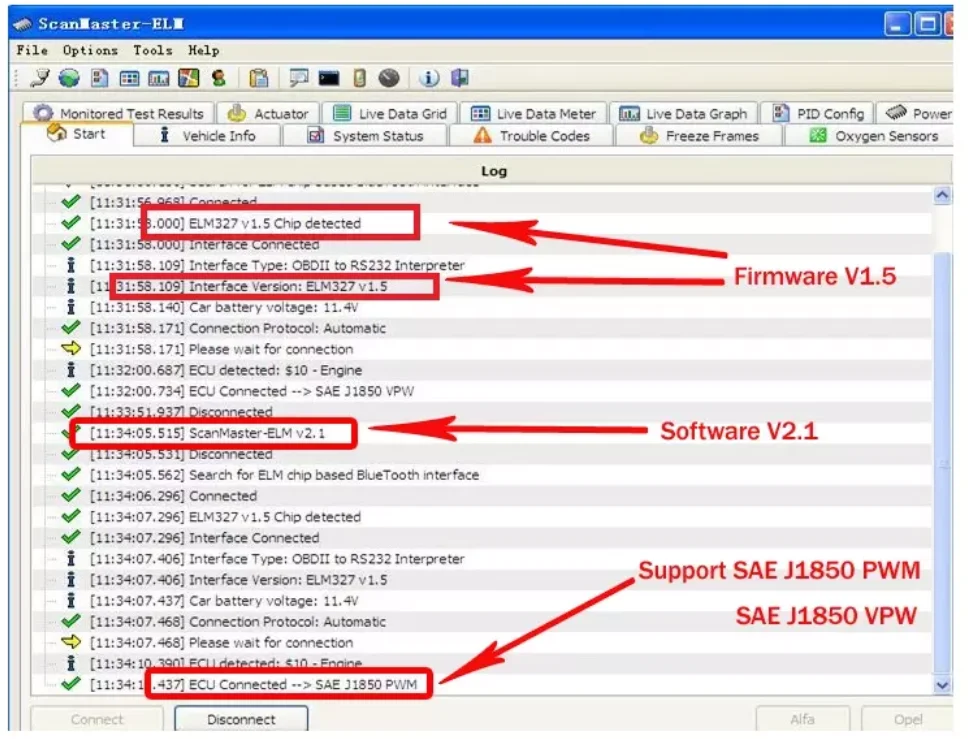The height and width of the screenshot is (739, 968).
Task: Switch to the PID Config tab
Action: click(x=818, y=113)
